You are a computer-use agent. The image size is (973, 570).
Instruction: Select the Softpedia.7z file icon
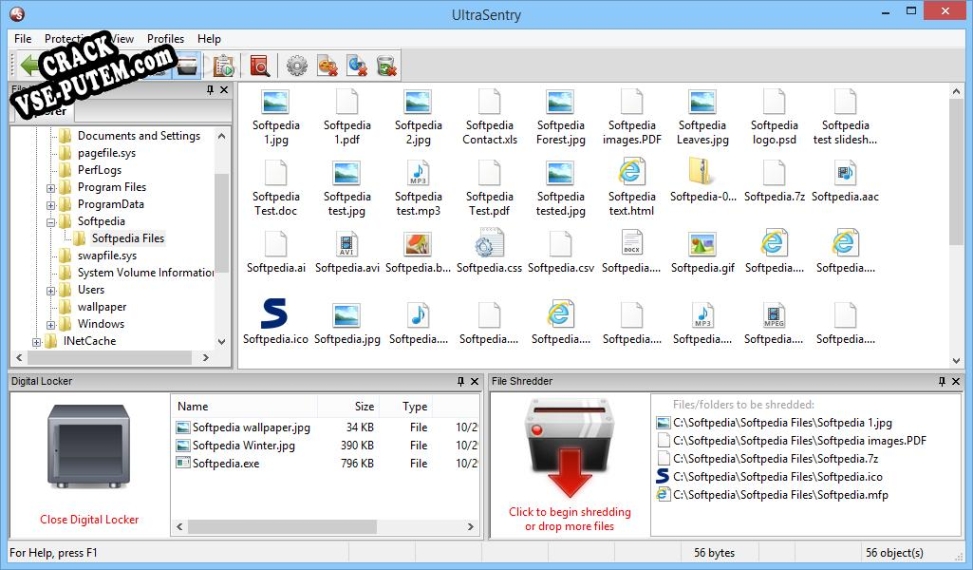(774, 173)
